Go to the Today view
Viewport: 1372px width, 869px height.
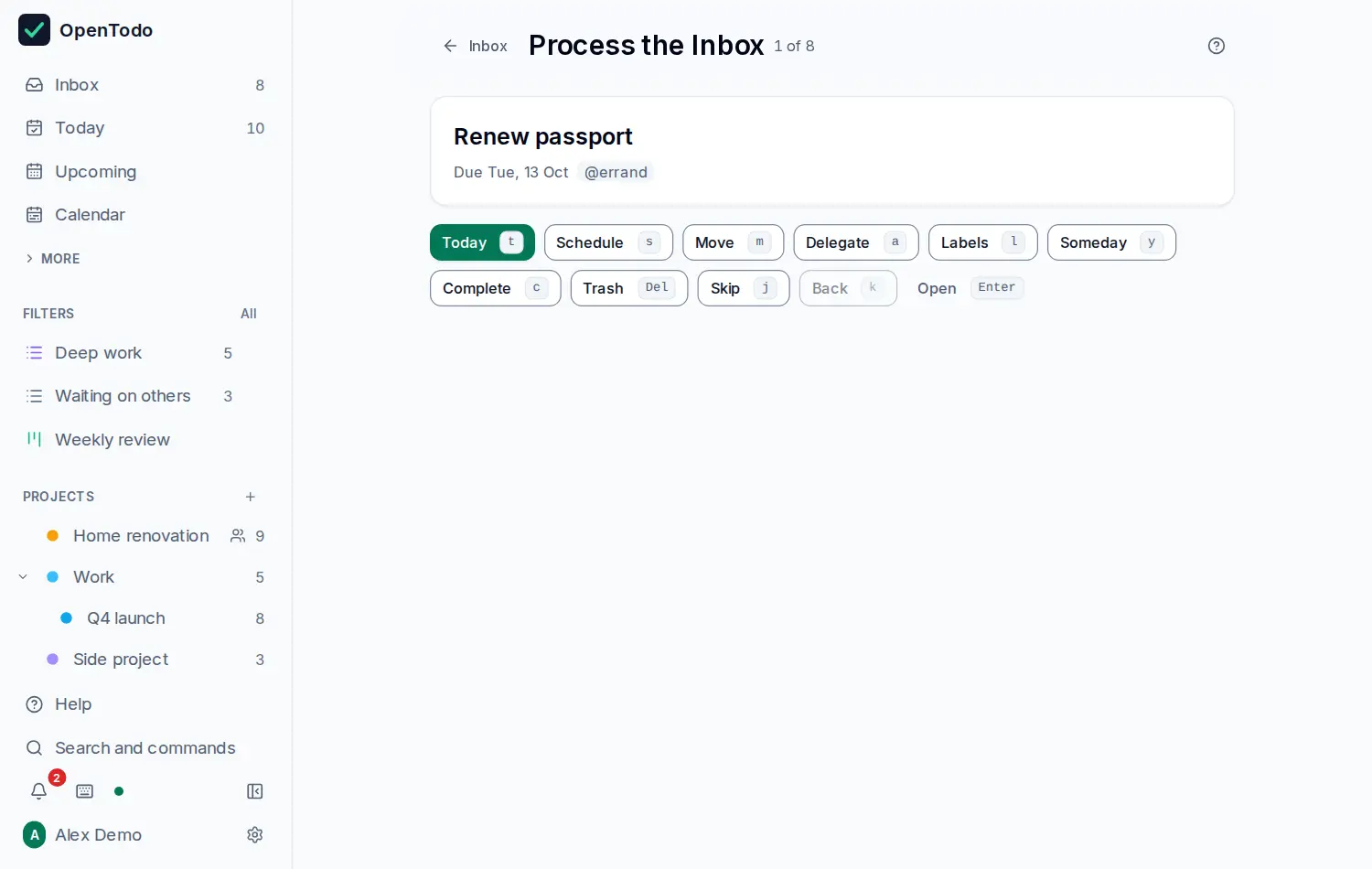(145, 128)
